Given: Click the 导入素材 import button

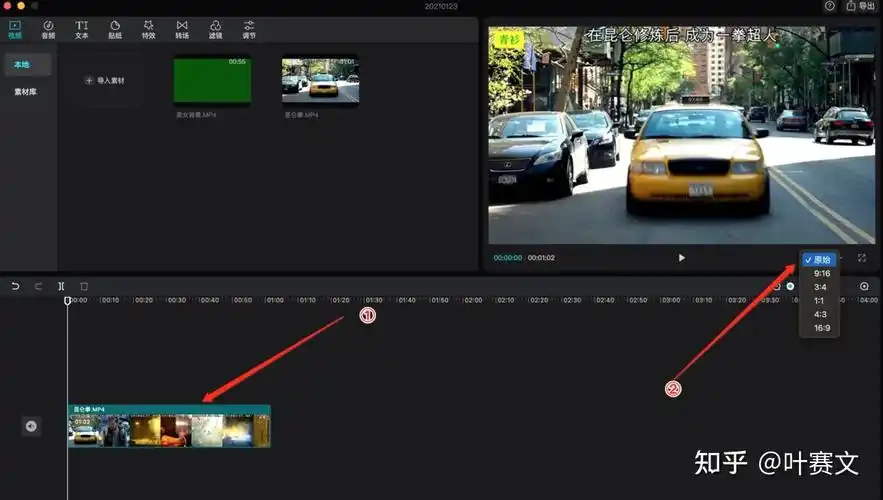Looking at the screenshot, I should pyautogui.click(x=105, y=80).
